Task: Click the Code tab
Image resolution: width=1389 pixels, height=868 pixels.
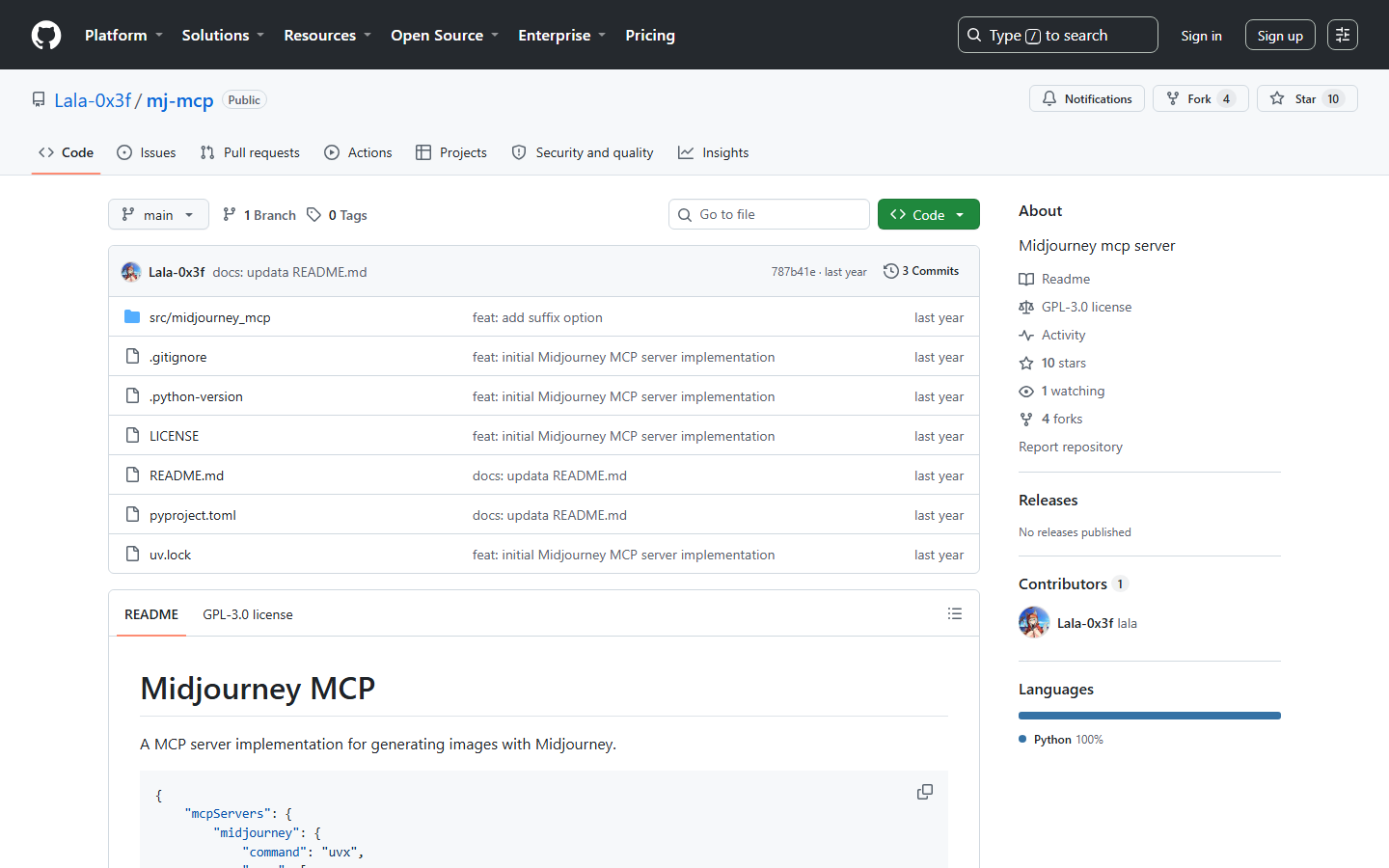Action: (66, 152)
